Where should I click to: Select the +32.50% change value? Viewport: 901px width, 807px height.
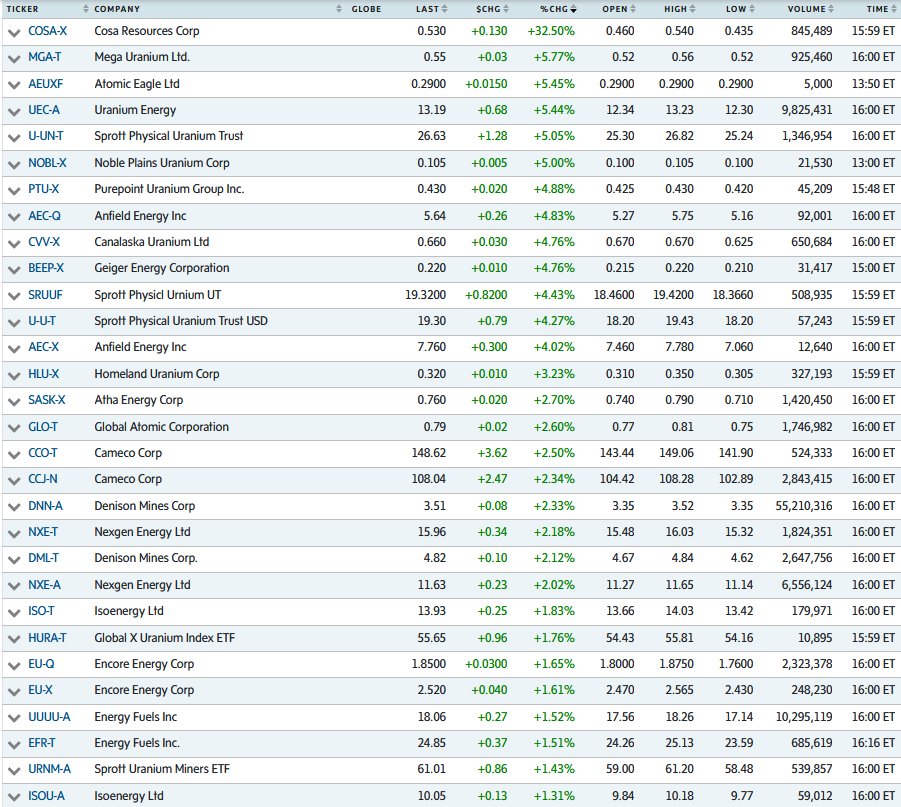[551, 31]
